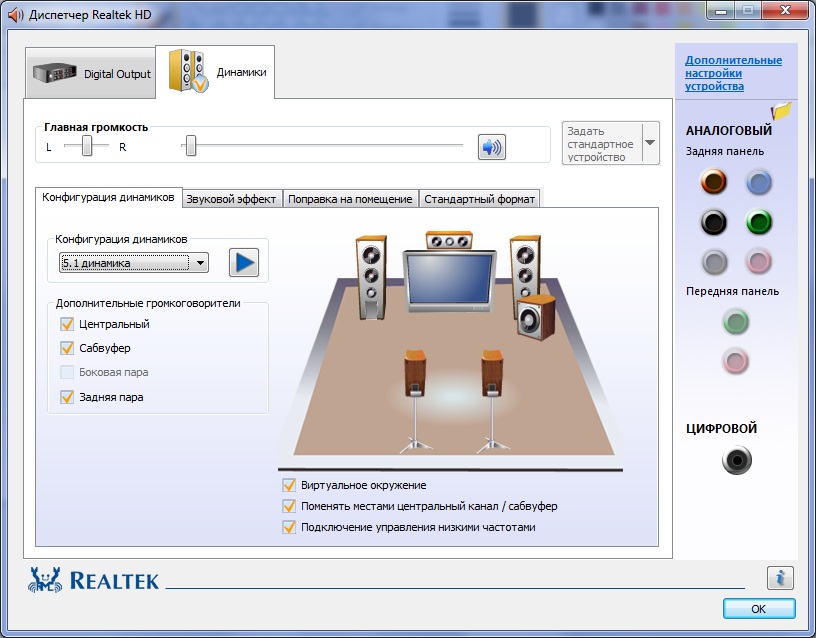Open the info button near Realtek logo
Viewport: 816px width, 638px height.
(780, 577)
